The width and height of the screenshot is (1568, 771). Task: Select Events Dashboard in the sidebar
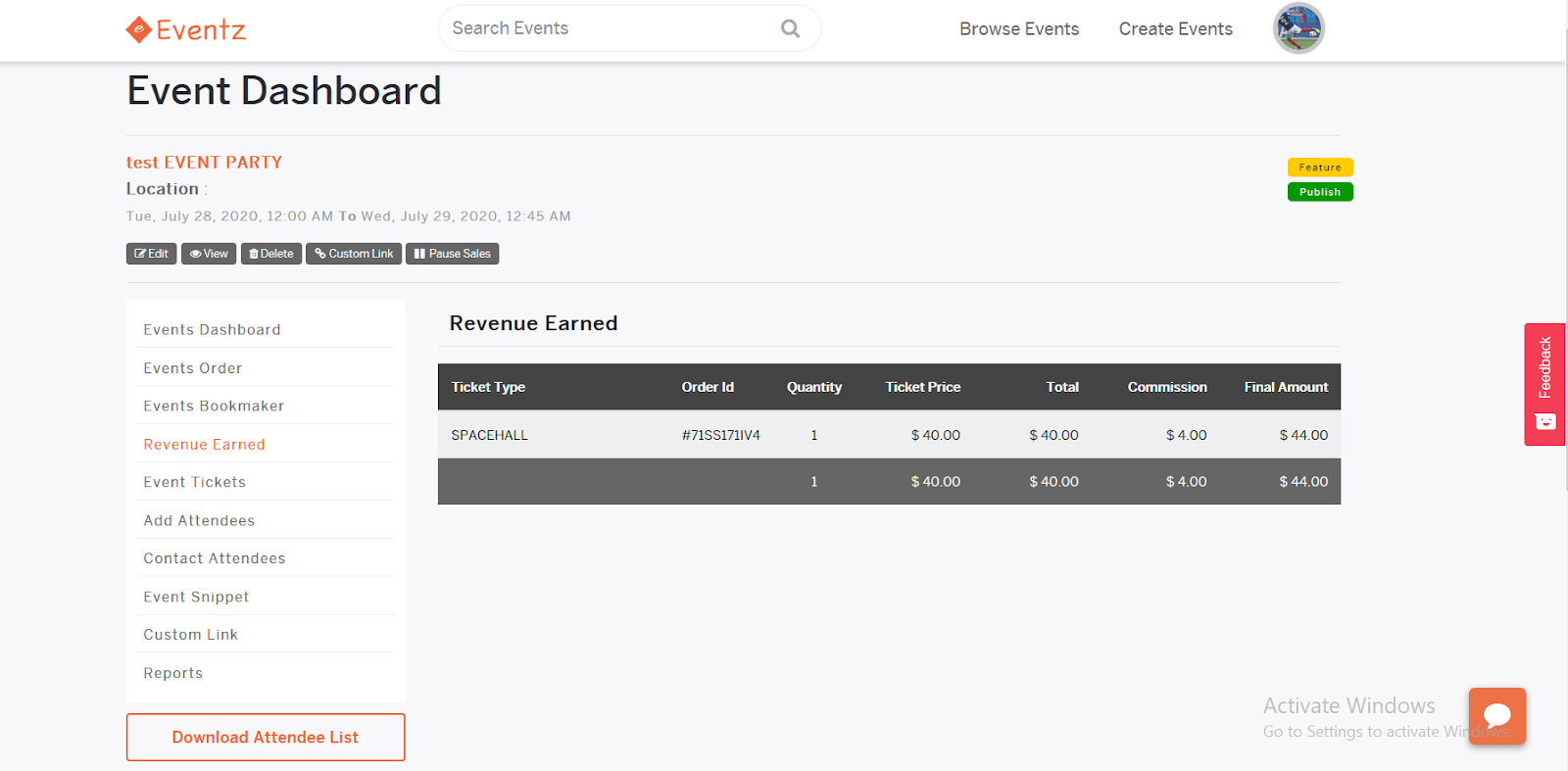pos(212,330)
